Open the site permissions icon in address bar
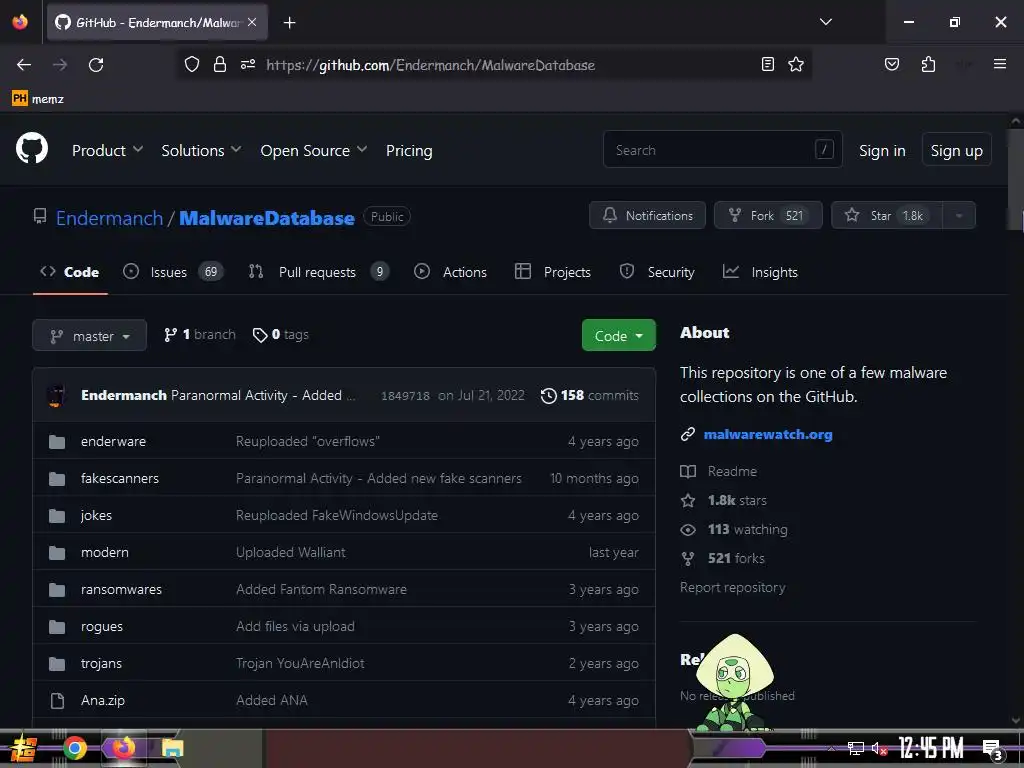 (x=248, y=64)
